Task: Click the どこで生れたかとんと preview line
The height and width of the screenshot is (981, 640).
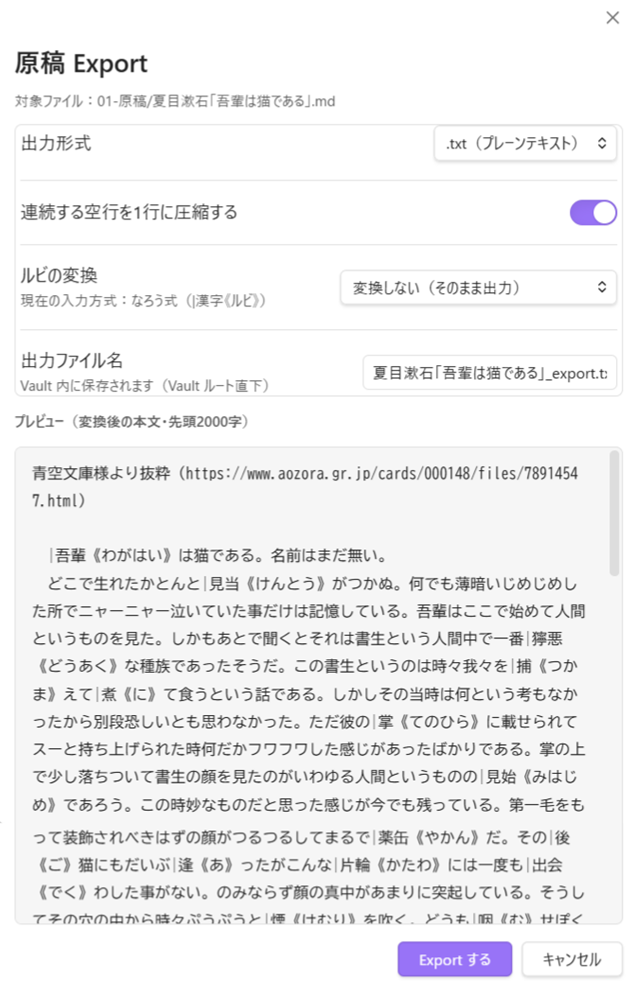Action: coord(313,584)
